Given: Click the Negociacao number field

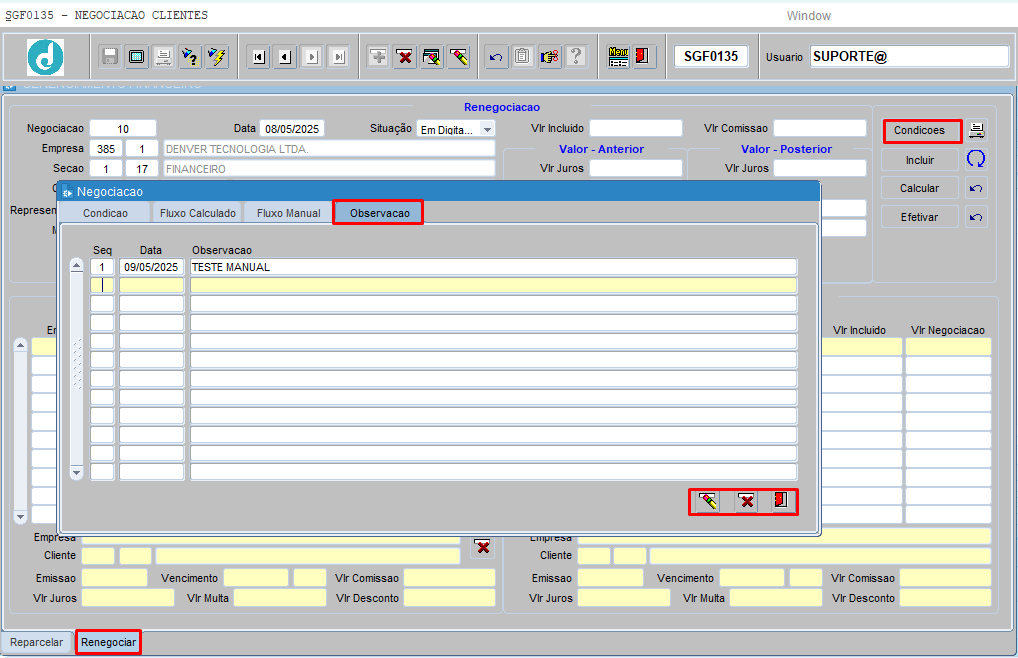Looking at the screenshot, I should tap(123, 128).
